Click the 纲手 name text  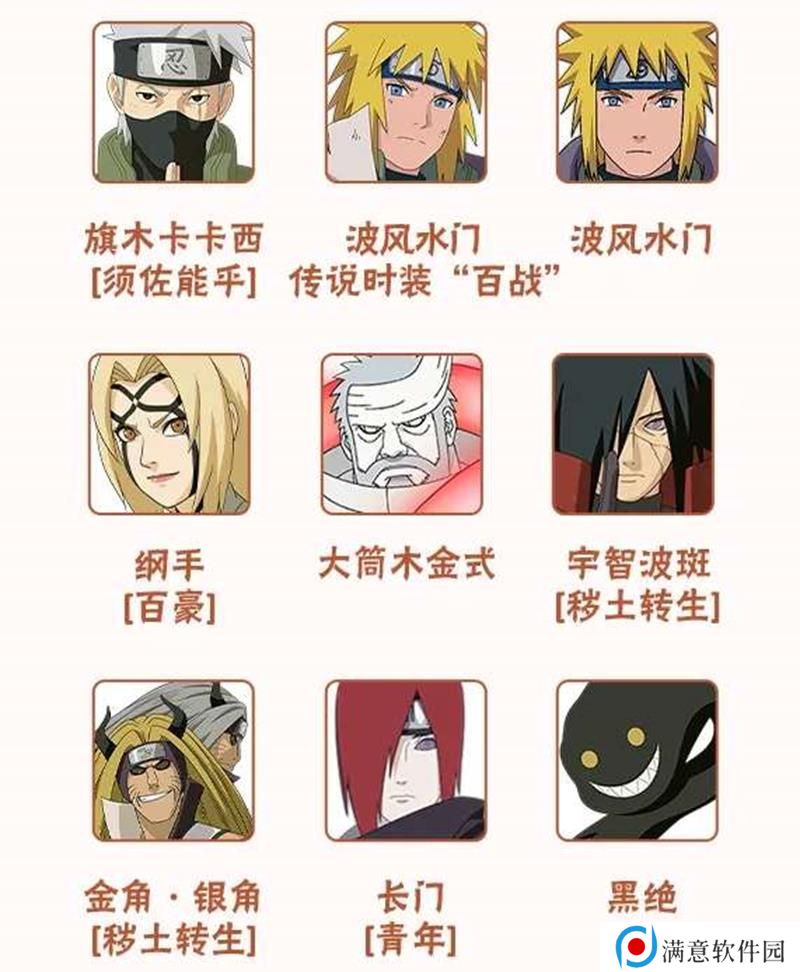tap(170, 565)
